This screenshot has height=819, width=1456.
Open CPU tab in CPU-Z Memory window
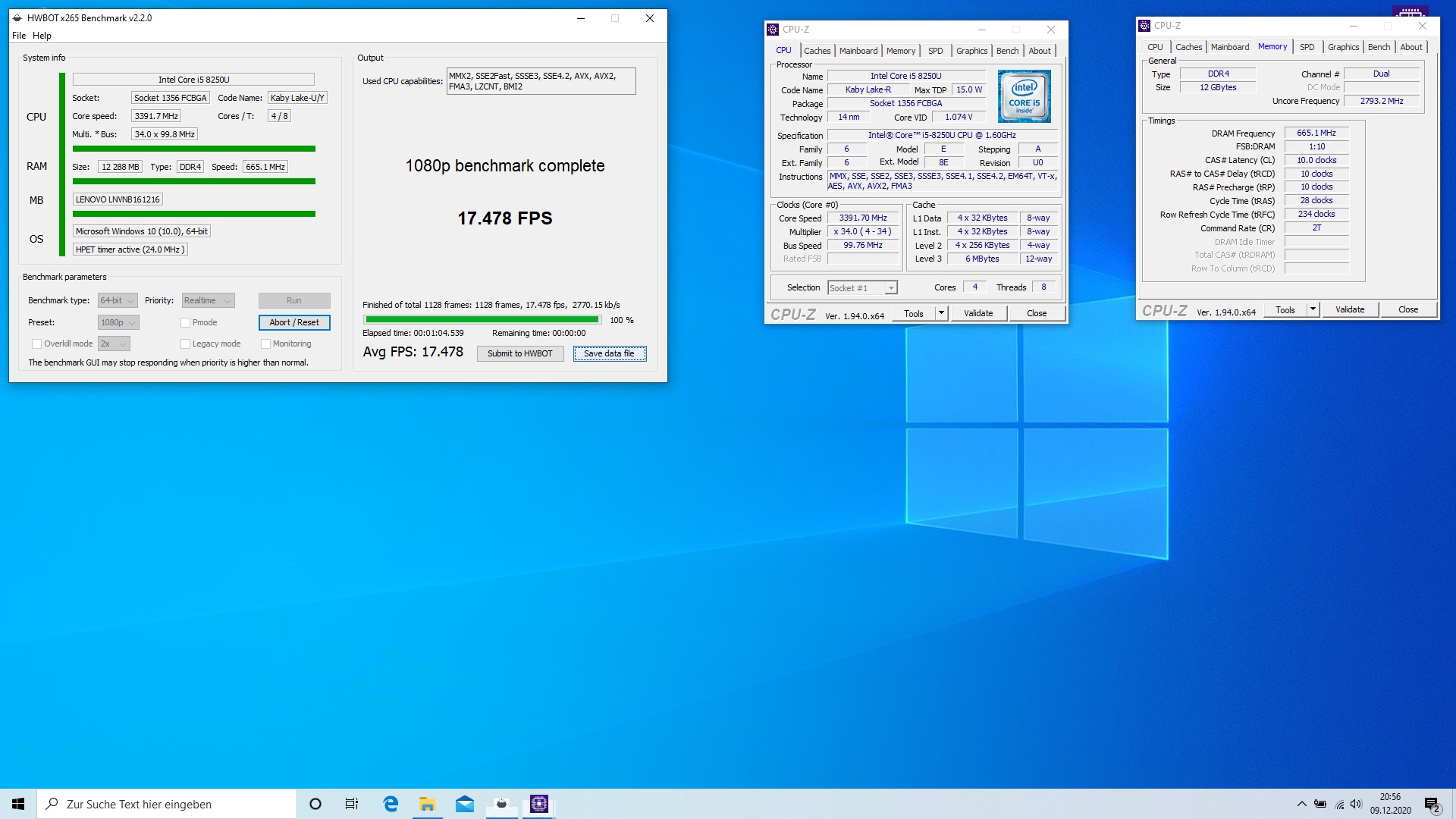(1155, 47)
